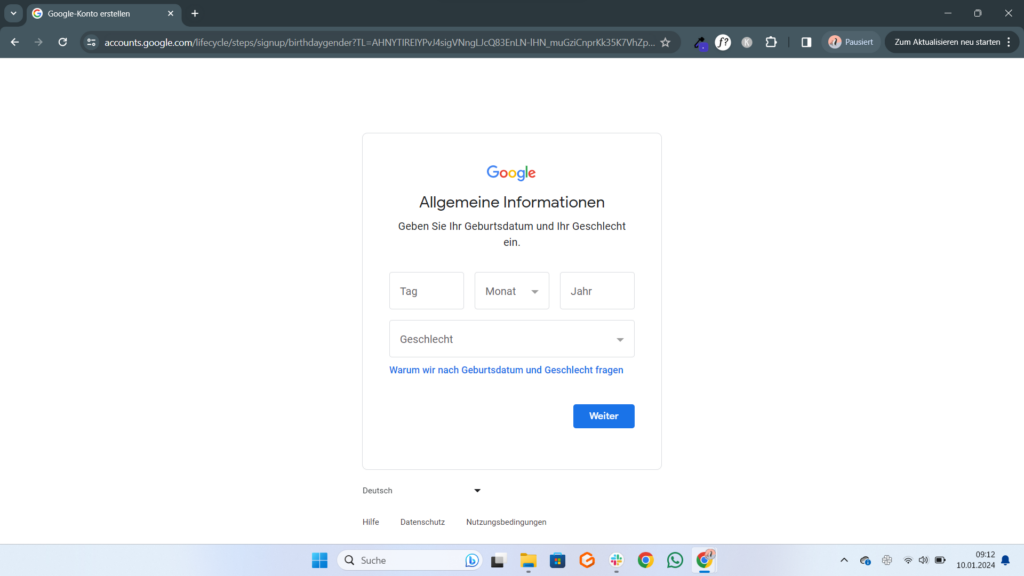The height and width of the screenshot is (576, 1024).
Task: Open the Datenschutz footer link
Action: 422,522
